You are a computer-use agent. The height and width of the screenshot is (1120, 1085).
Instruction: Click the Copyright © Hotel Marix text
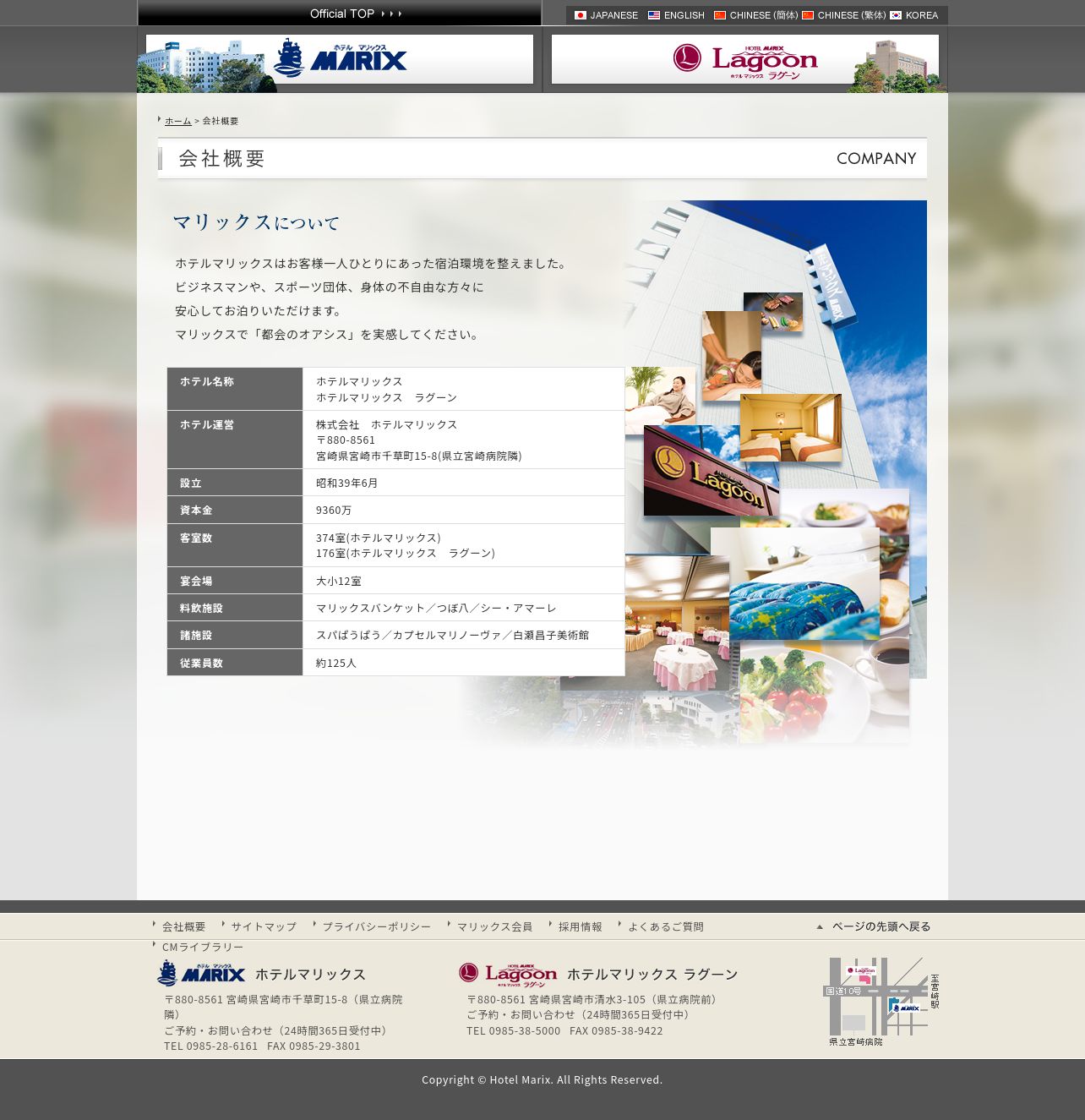[x=542, y=1079]
